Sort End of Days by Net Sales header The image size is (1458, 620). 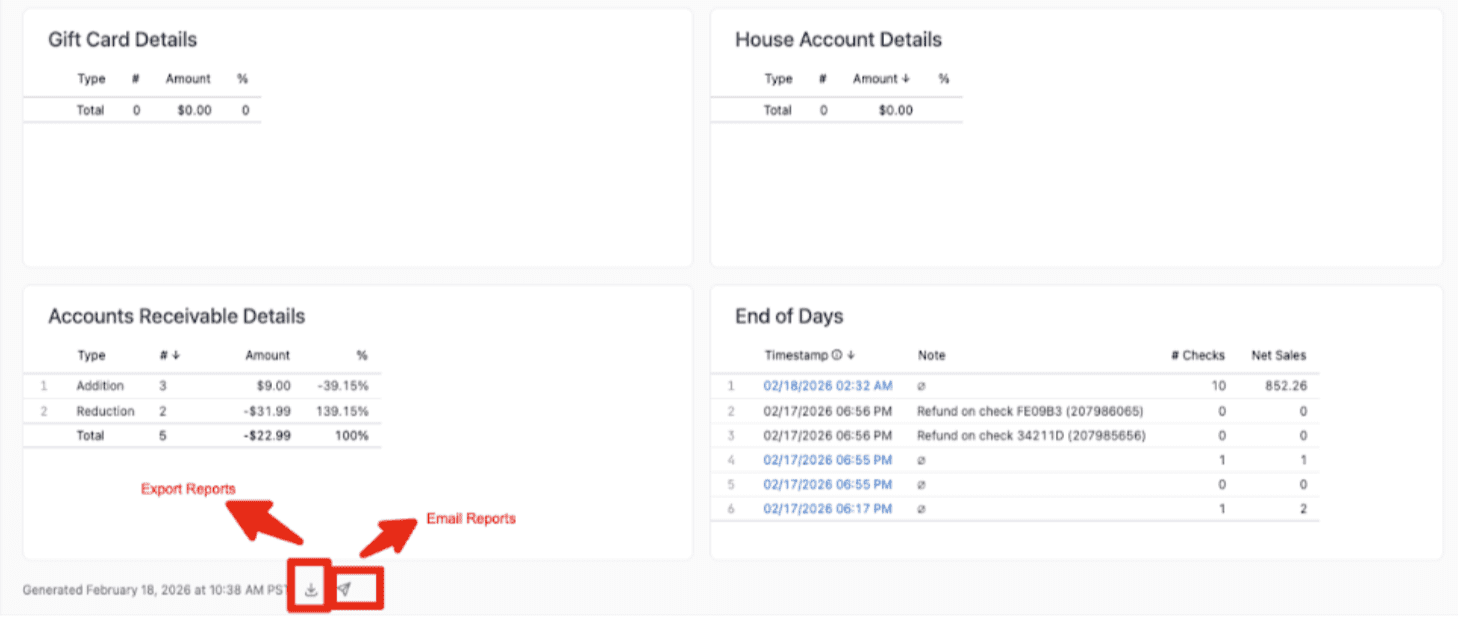click(1278, 355)
